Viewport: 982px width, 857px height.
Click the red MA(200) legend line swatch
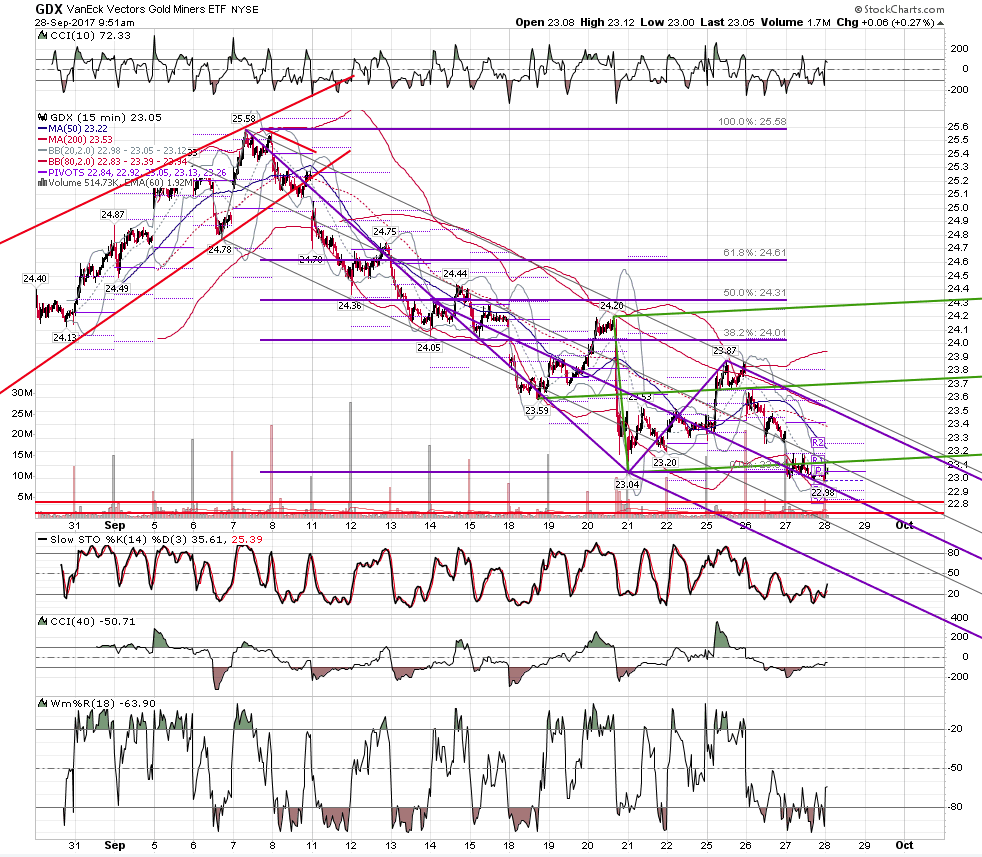(43, 140)
